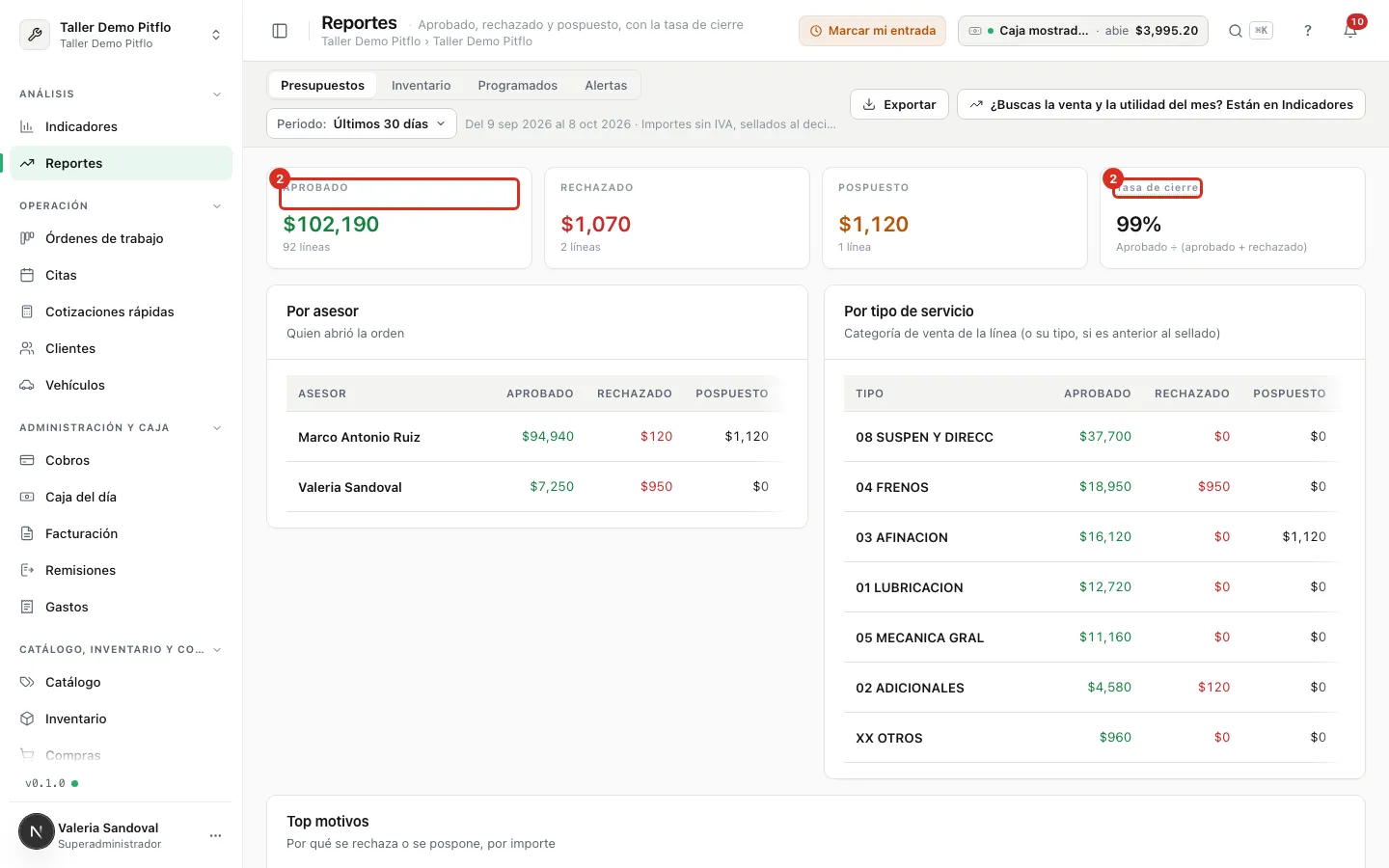
Task: Open the search magnifier icon
Action: [x=1235, y=31]
